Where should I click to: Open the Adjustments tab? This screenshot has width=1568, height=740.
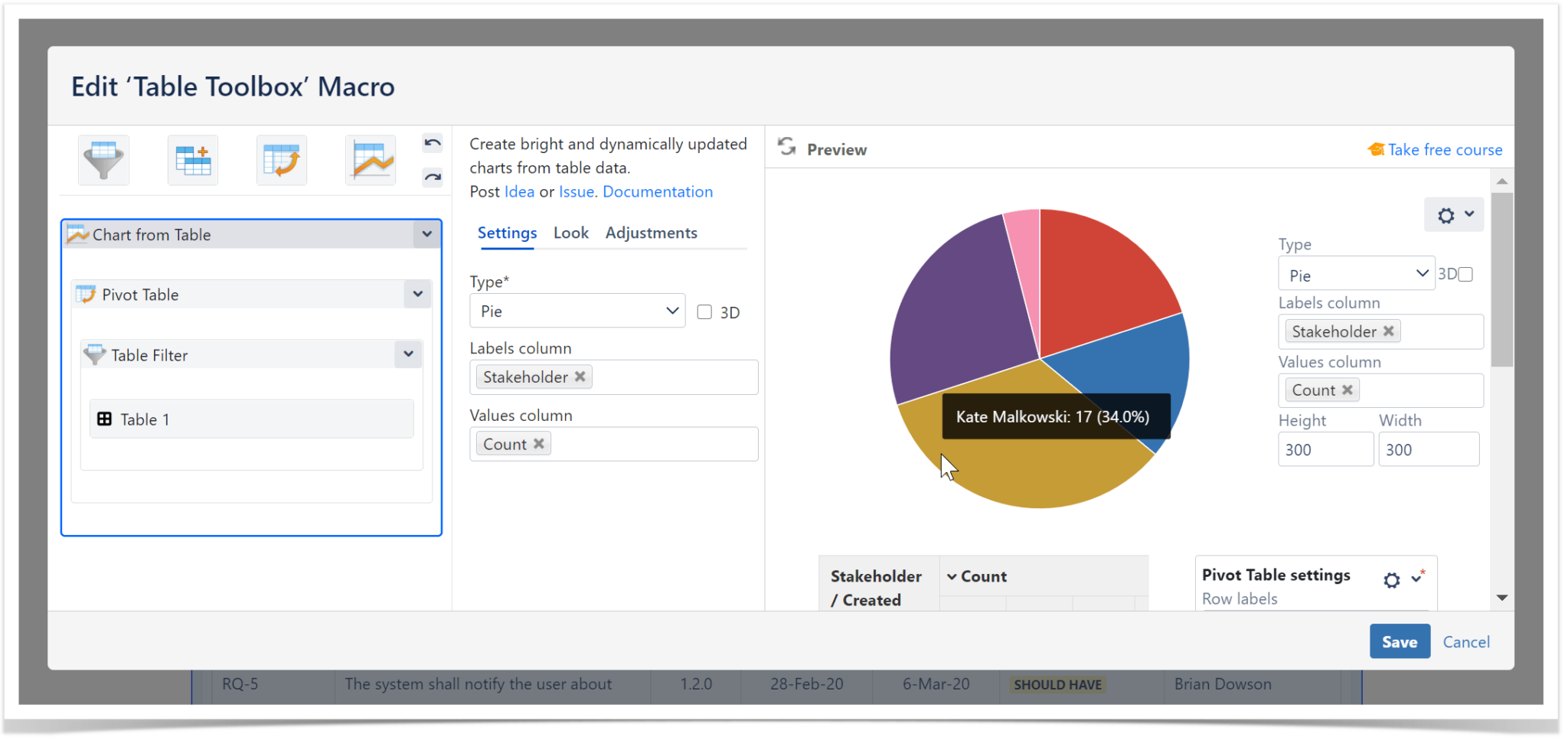pyautogui.click(x=651, y=233)
